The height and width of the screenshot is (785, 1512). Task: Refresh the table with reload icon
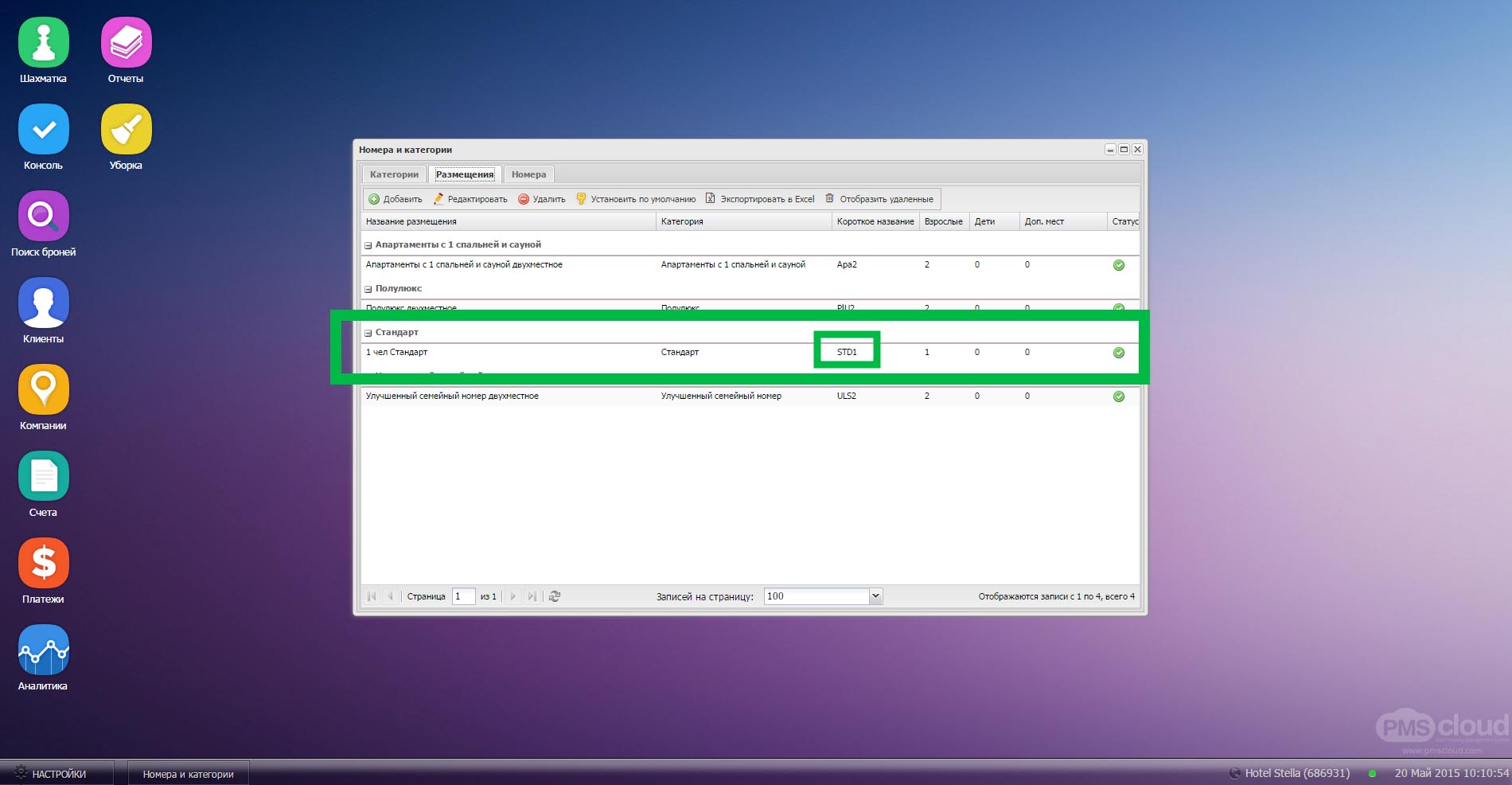(x=555, y=596)
